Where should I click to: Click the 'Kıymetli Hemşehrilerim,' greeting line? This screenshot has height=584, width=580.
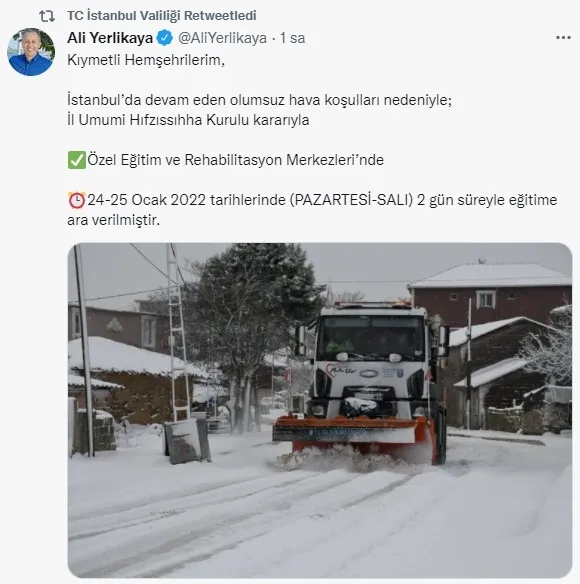click(146, 60)
